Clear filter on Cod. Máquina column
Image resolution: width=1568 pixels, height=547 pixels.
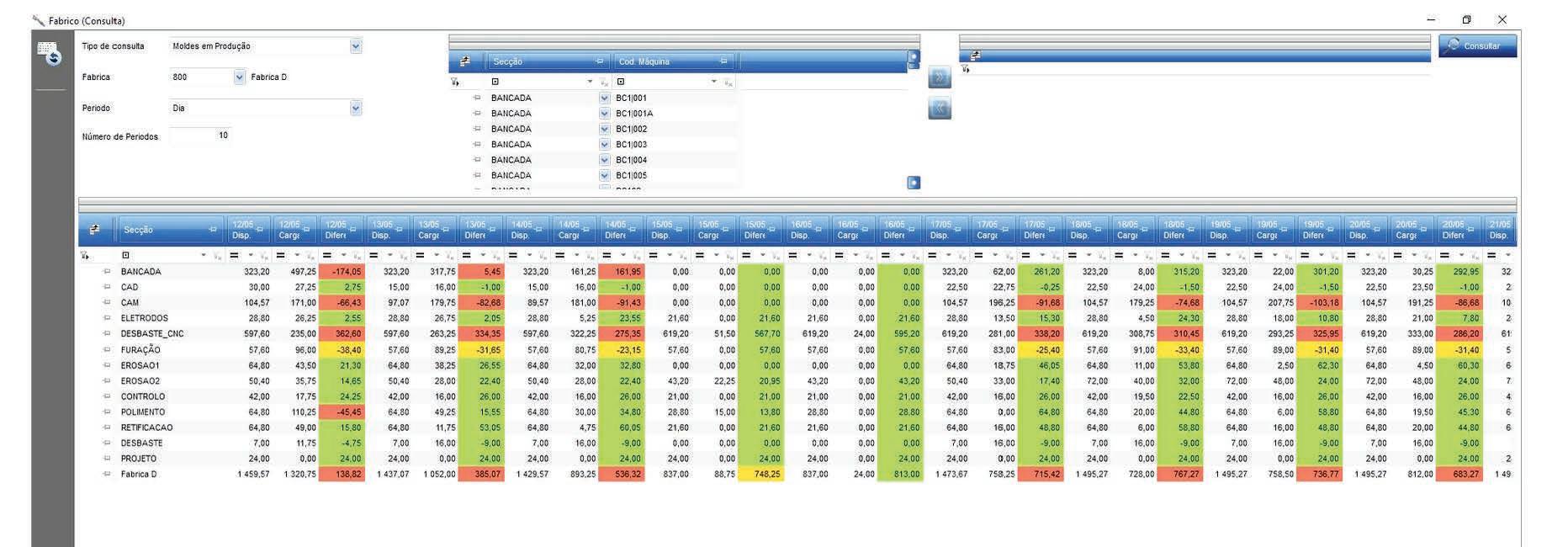(728, 82)
